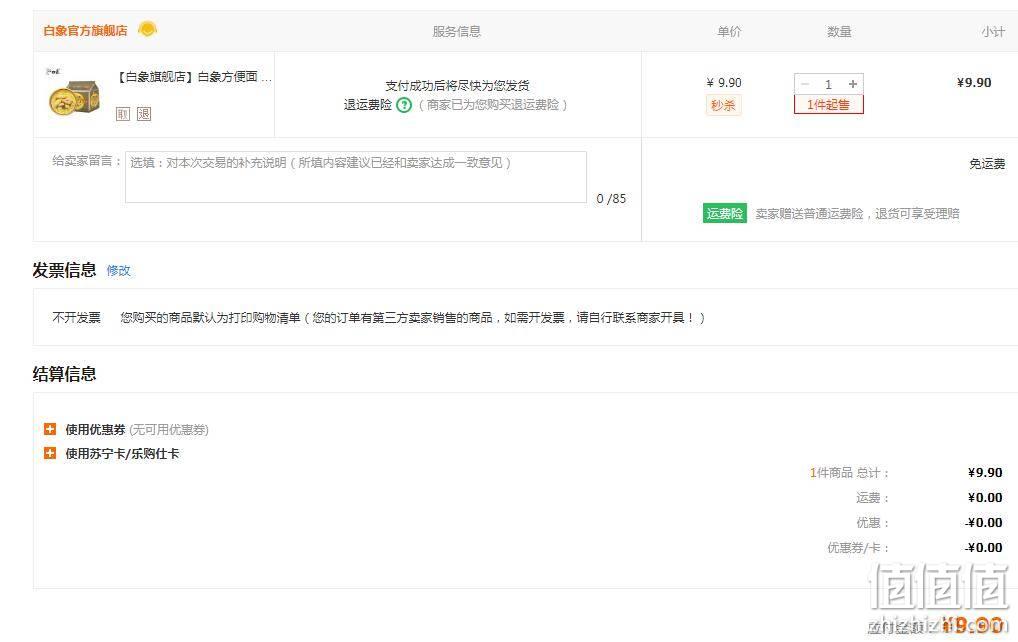Increase quantity with the plus button
The width and height of the screenshot is (1018, 642).
pos(852,84)
